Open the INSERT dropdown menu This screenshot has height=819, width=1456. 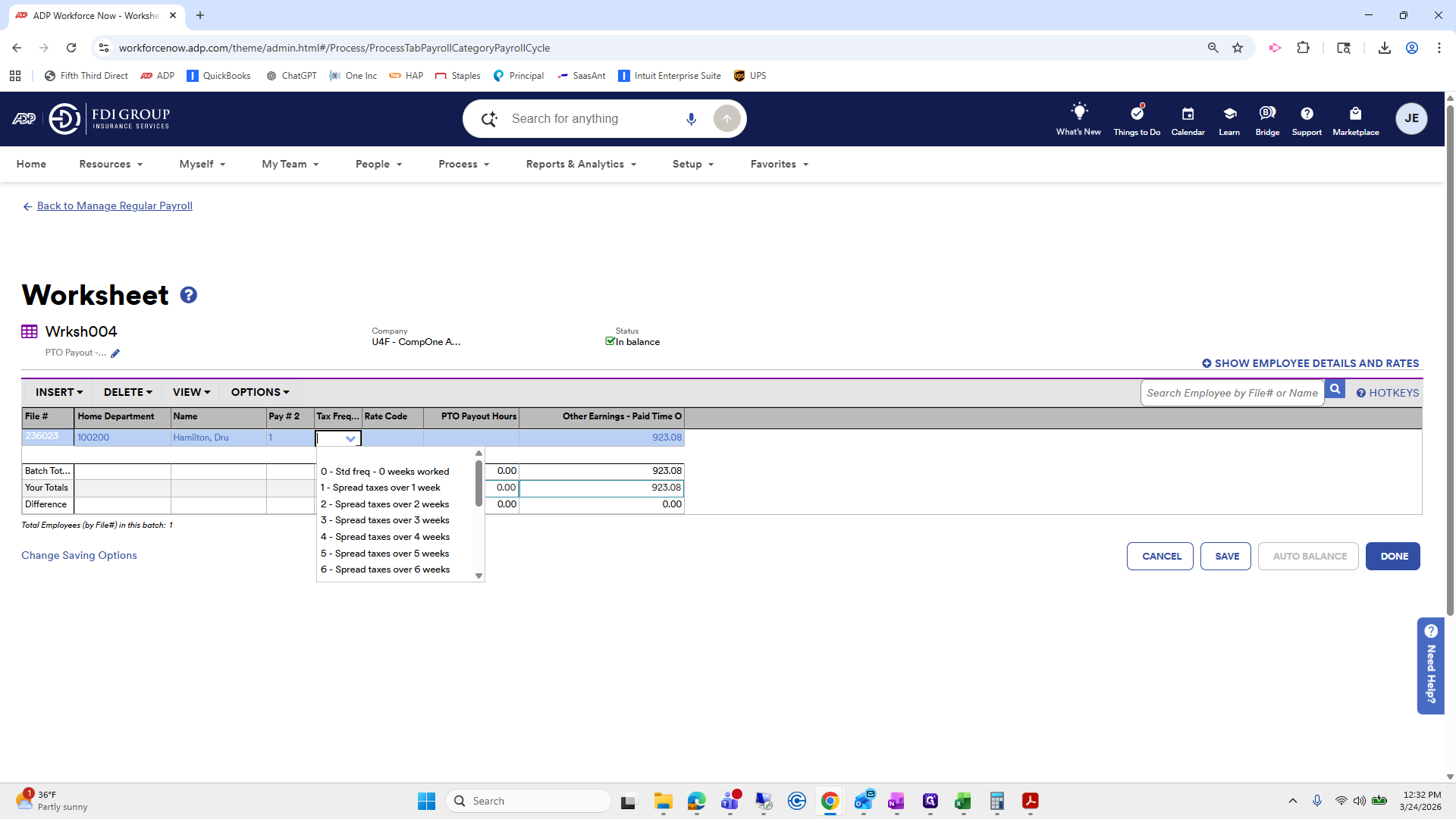point(58,392)
